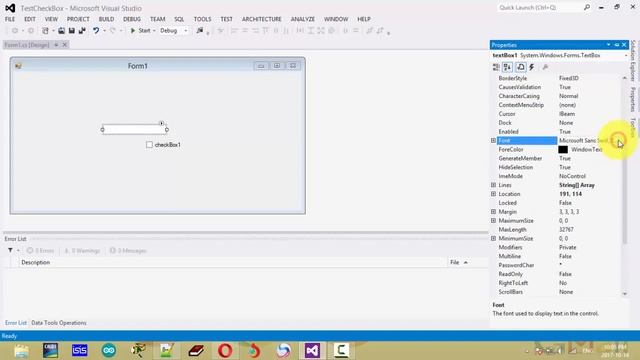Click the New Project toolbar icon
Screen dimensions: 640x360
[x=45, y=31]
